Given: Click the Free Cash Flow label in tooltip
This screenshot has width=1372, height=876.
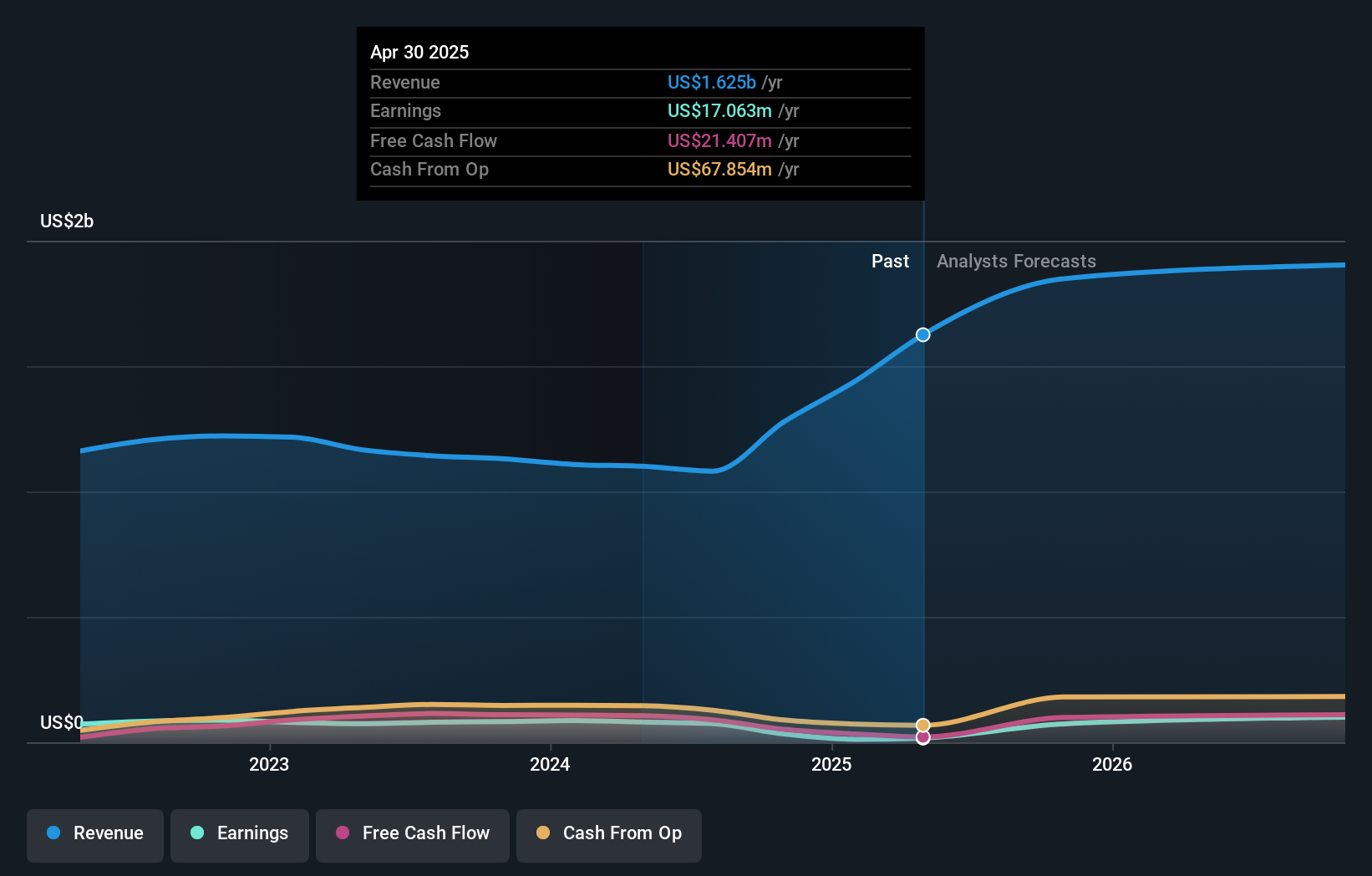Looking at the screenshot, I should click(434, 140).
